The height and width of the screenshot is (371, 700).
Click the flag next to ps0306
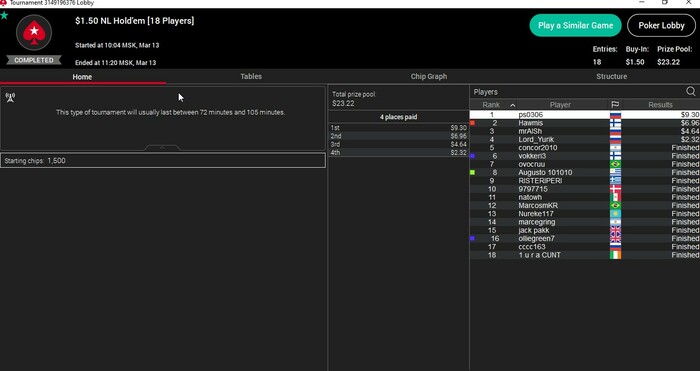tap(615, 115)
